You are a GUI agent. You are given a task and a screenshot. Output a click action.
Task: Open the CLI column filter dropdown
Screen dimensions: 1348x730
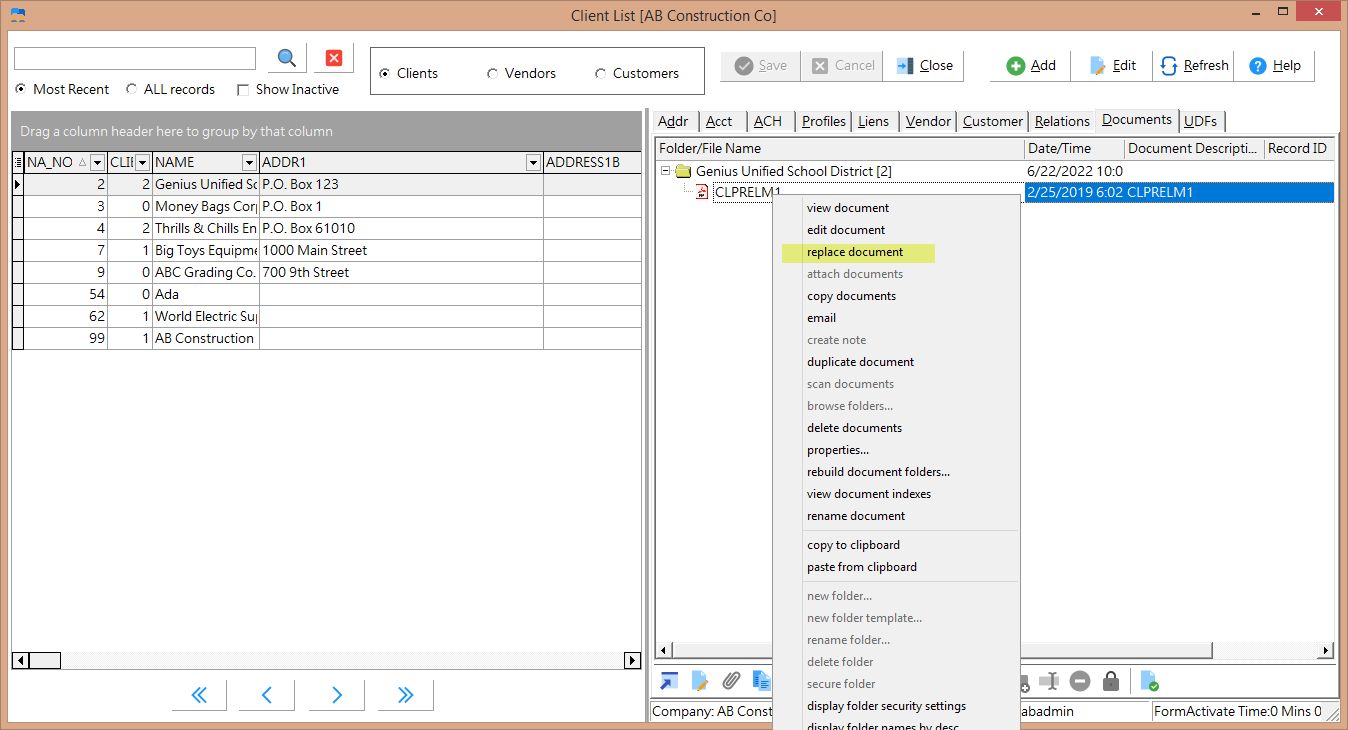click(x=142, y=162)
